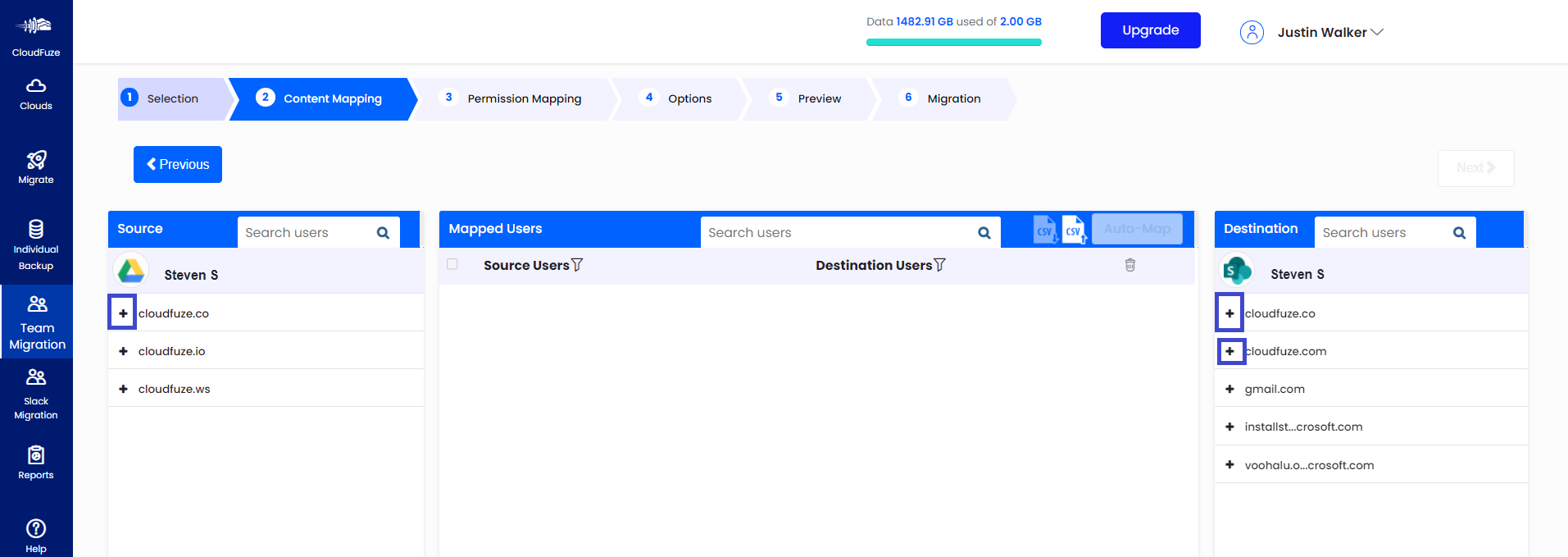Open Reports in sidebar
The width and height of the screenshot is (1568, 557).
click(x=36, y=463)
